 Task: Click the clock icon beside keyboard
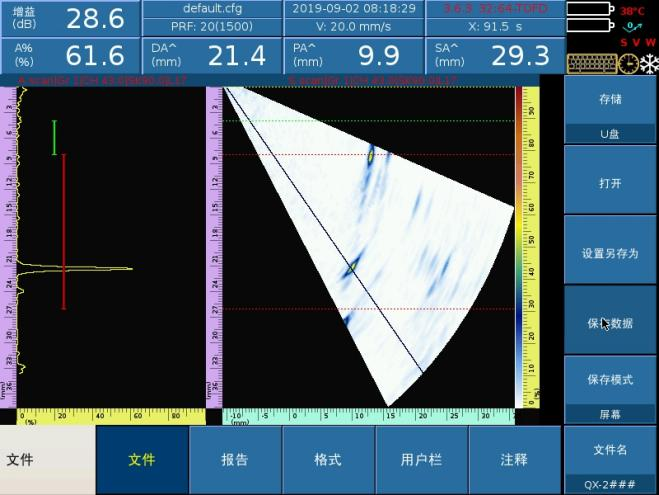click(627, 63)
